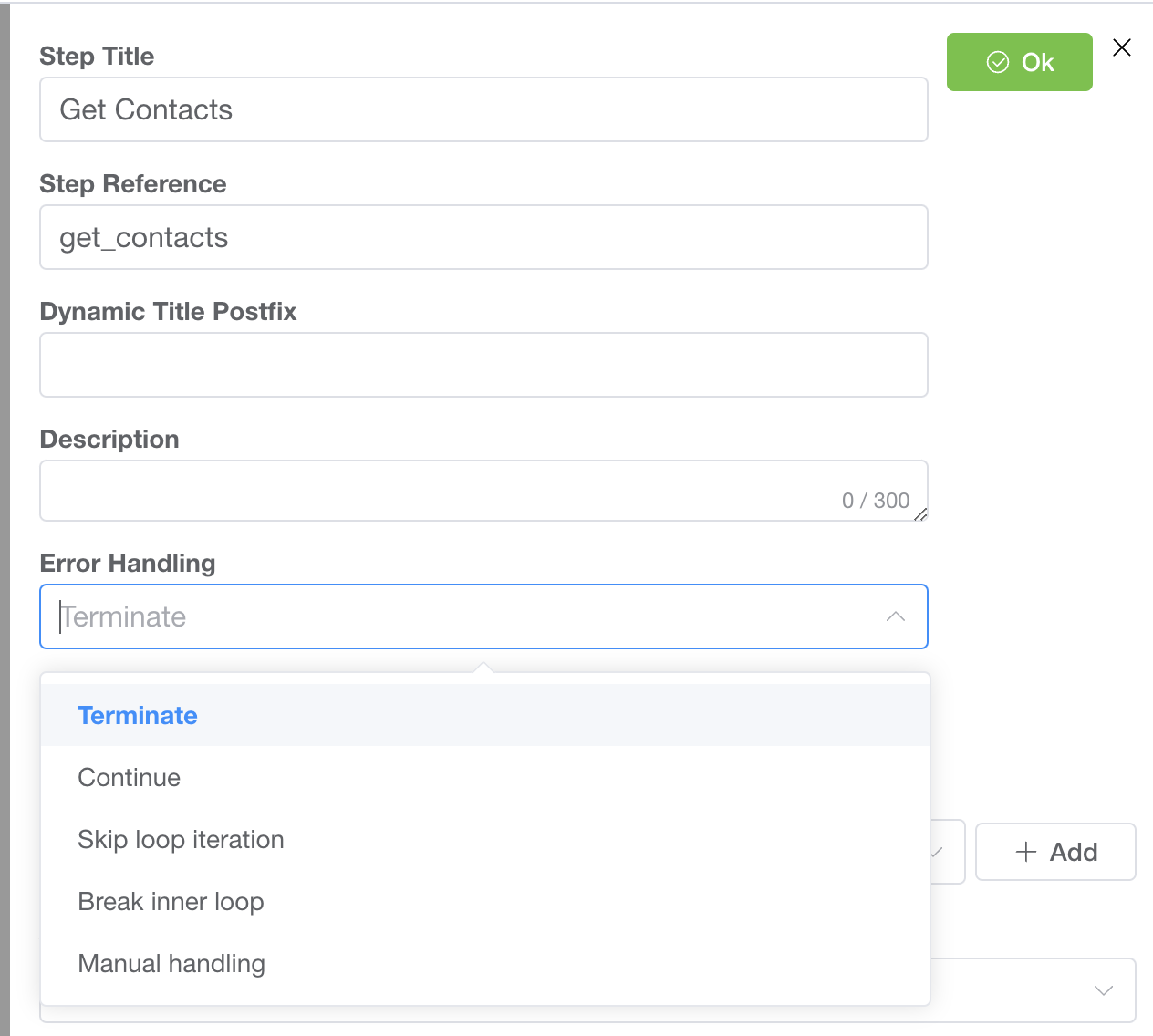1153x1036 pixels.
Task: Click into the Step Reference field
Action: [x=483, y=237]
